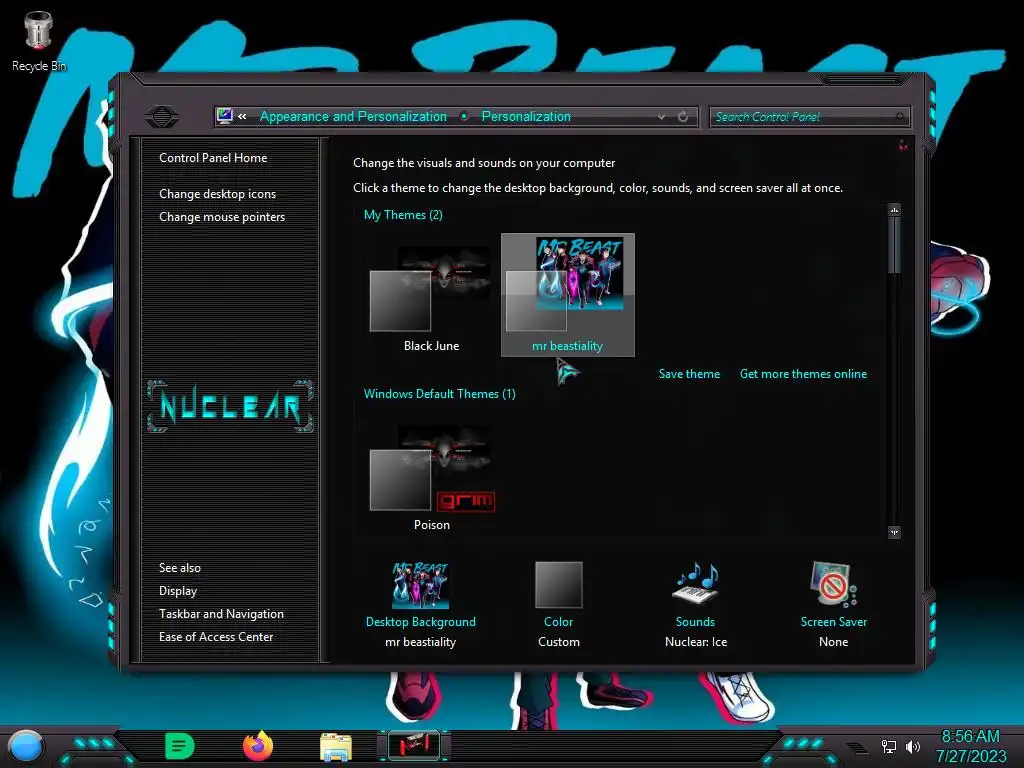Open the Display link under See also
Image resolution: width=1024 pixels, height=768 pixels.
178,591
